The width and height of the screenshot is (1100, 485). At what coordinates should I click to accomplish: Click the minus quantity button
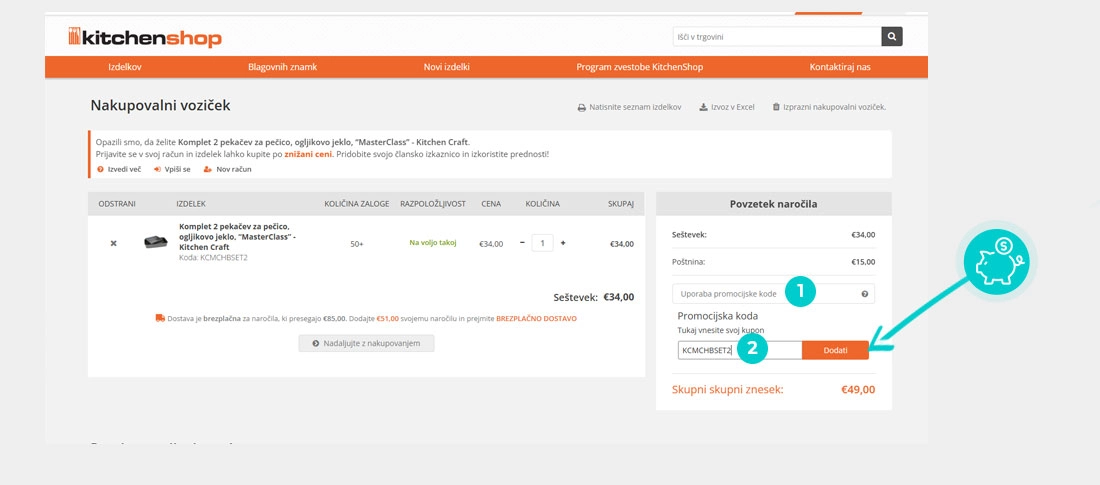coord(522,243)
